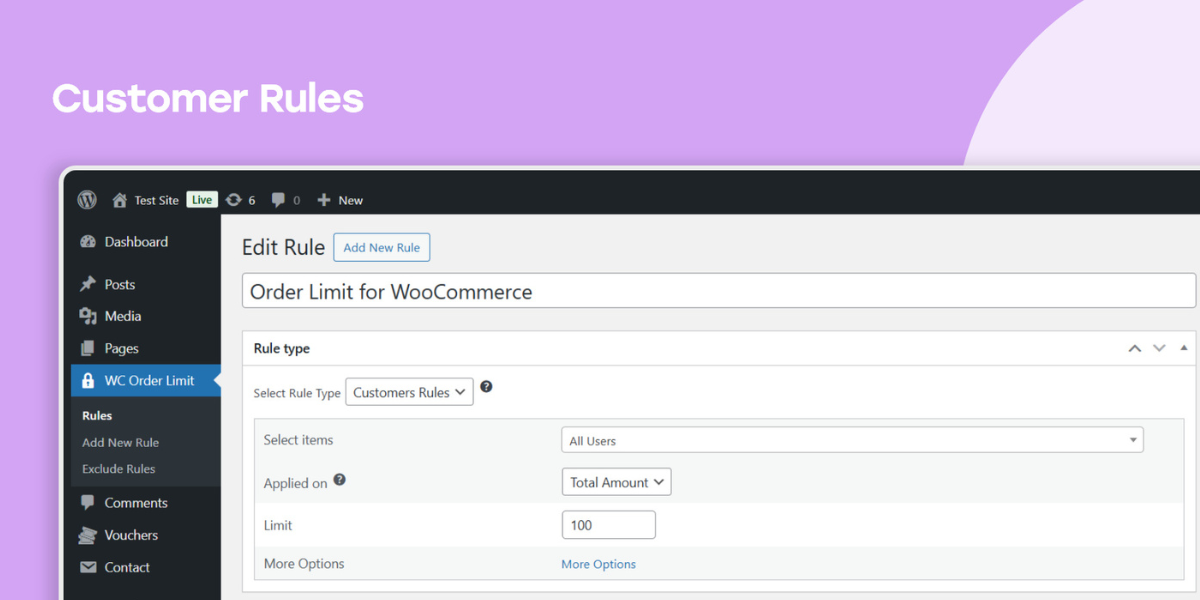
Task: Open the Select Rule Type dropdown
Action: [409, 392]
